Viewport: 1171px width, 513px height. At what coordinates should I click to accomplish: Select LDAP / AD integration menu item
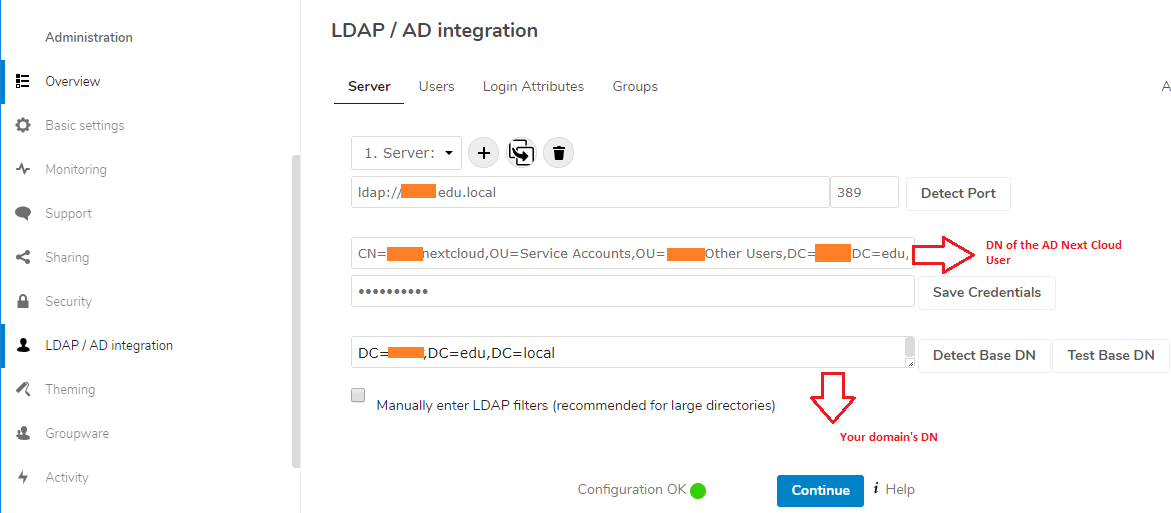109,346
